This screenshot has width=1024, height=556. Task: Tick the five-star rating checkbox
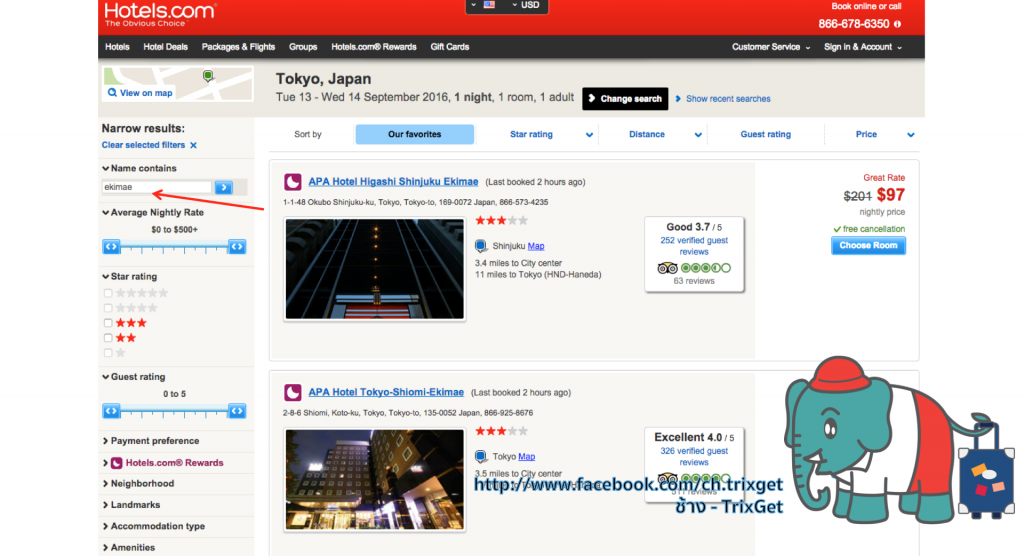click(x=108, y=293)
